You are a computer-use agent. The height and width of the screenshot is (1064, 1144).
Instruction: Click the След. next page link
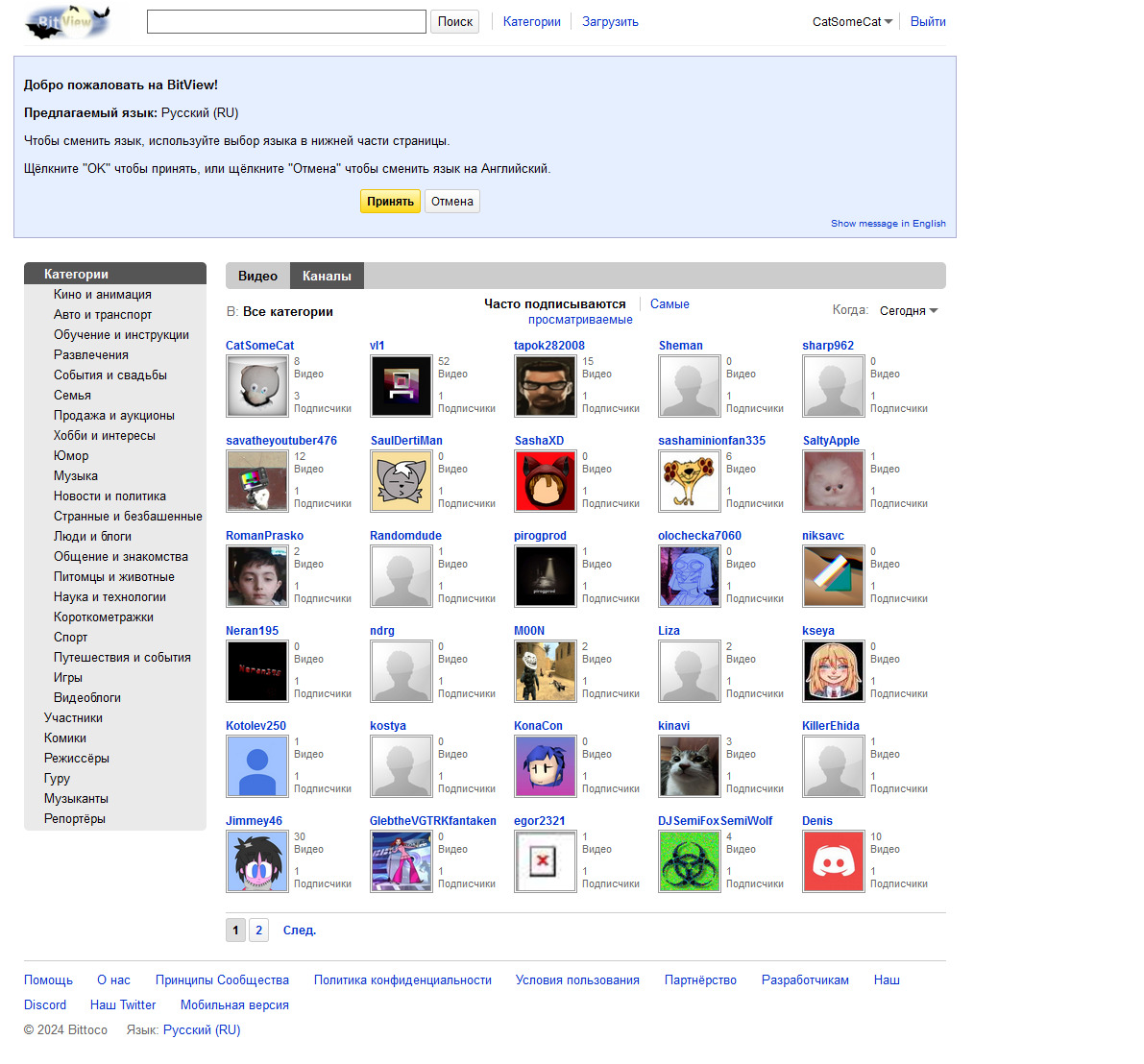[299, 930]
